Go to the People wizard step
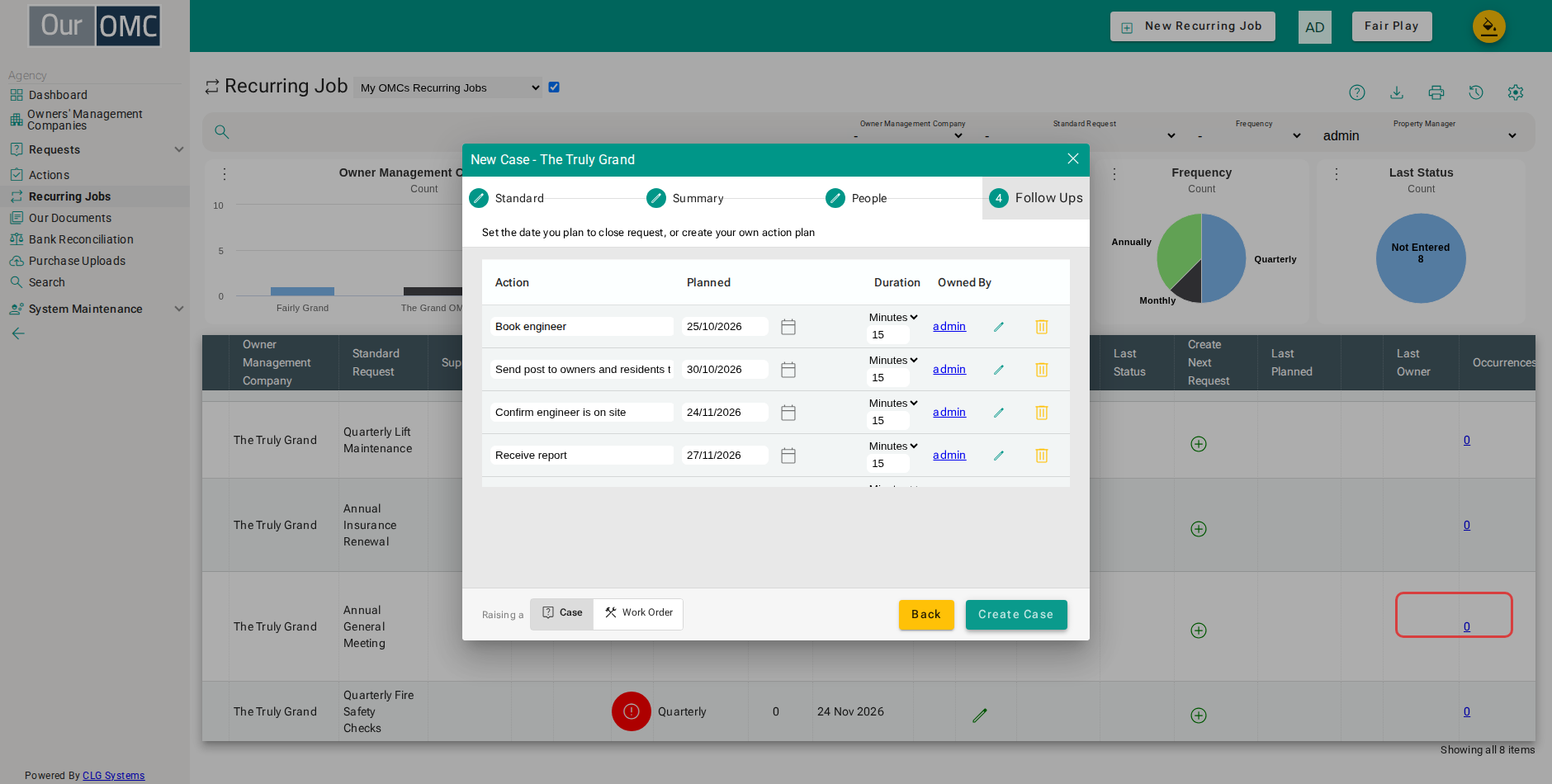 click(x=856, y=198)
